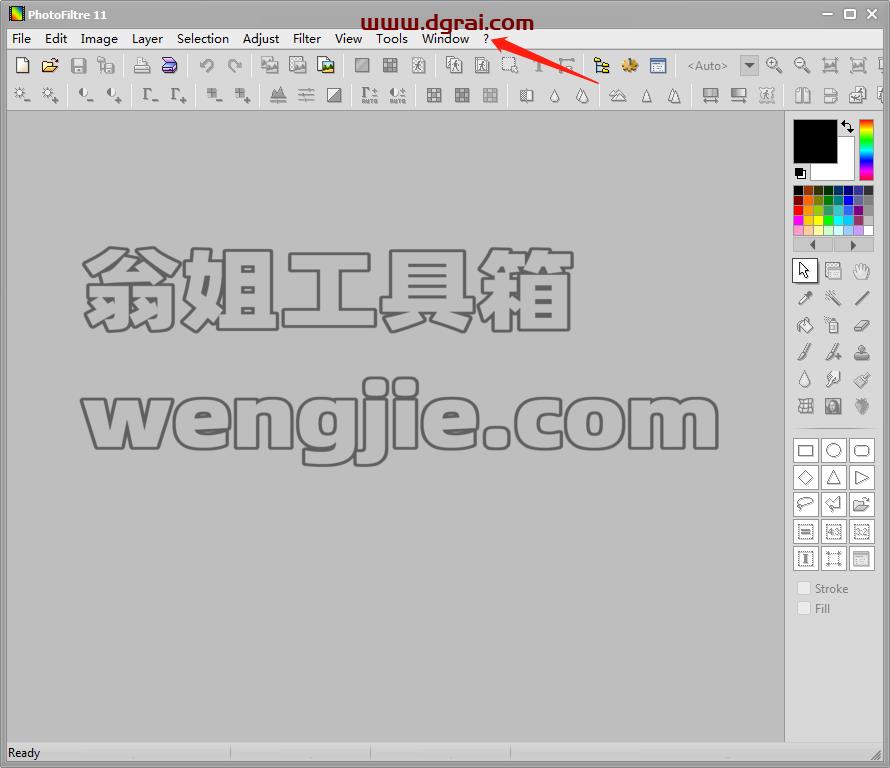890x768 pixels.
Task: Select the Fill paint bucket tool
Action: point(805,325)
